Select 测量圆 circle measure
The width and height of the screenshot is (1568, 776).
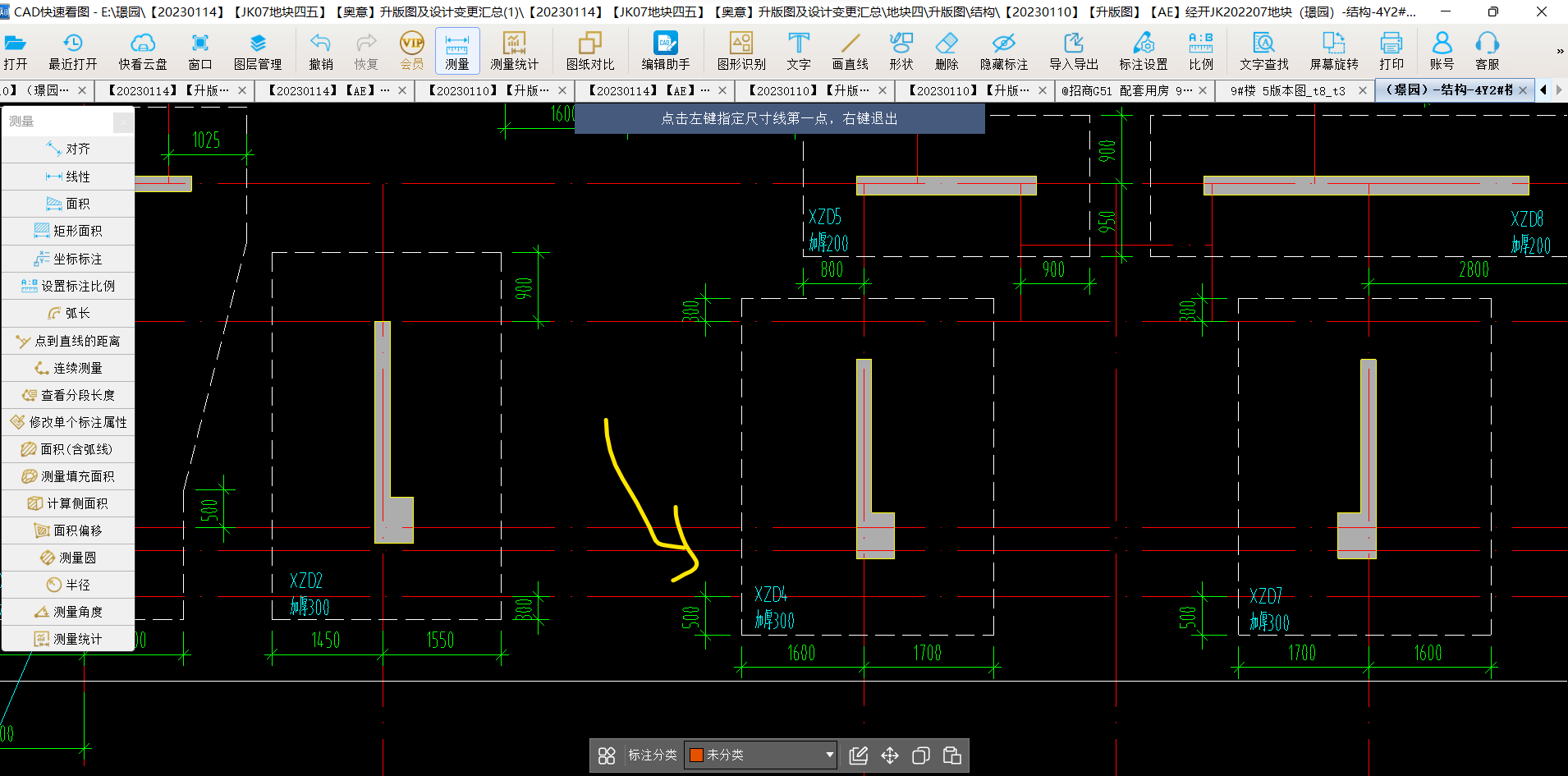(x=68, y=558)
